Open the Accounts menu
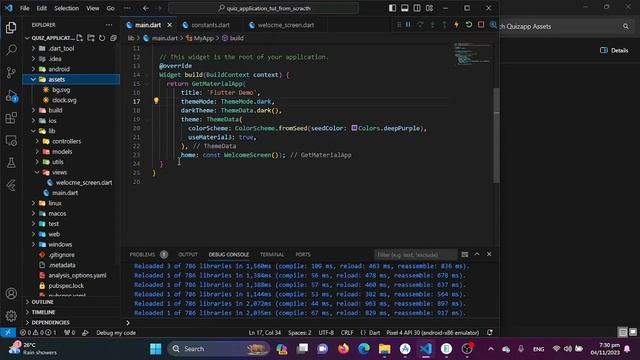 pyautogui.click(x=11, y=293)
